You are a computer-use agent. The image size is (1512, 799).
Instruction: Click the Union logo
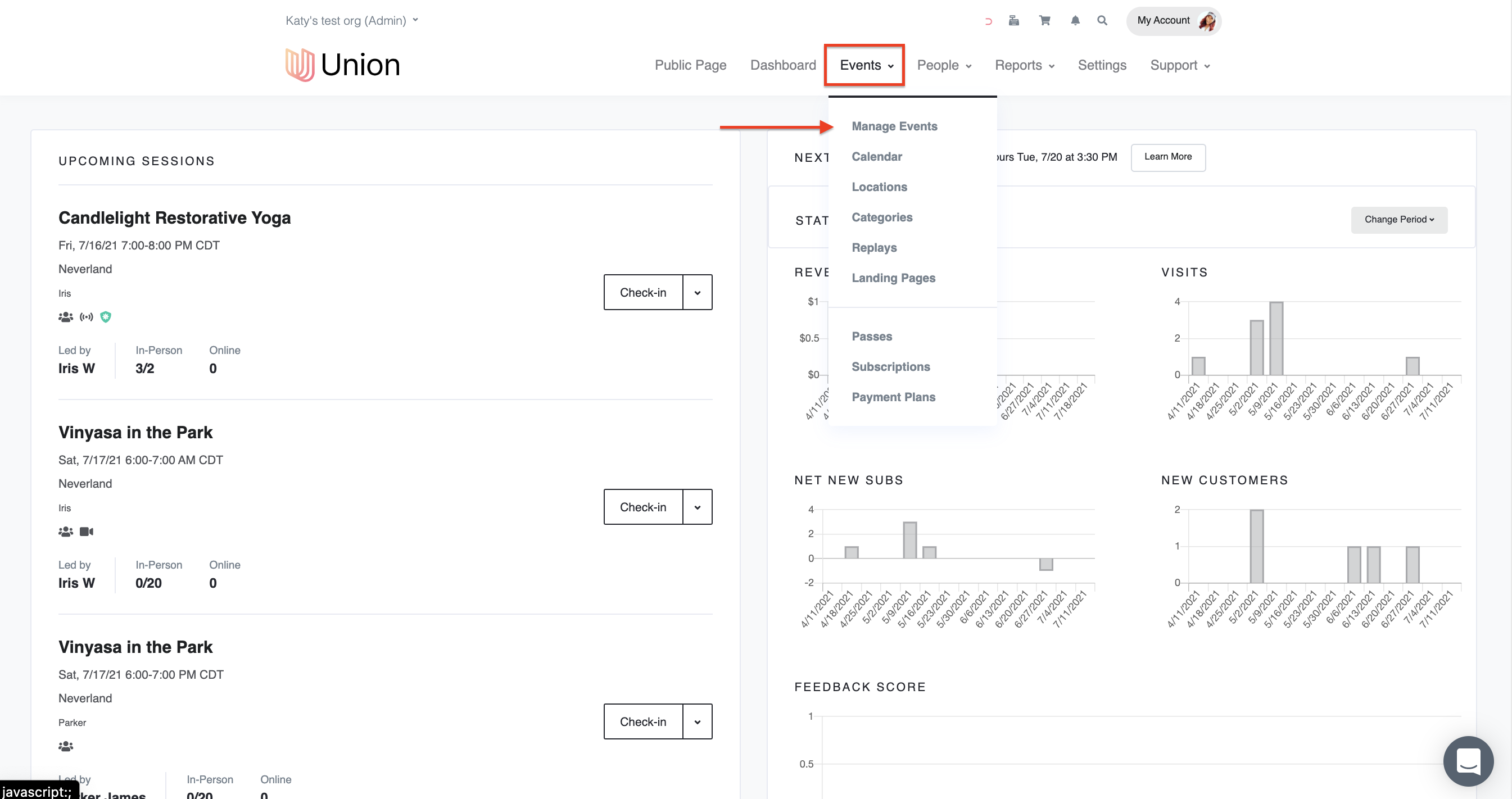tap(342, 65)
